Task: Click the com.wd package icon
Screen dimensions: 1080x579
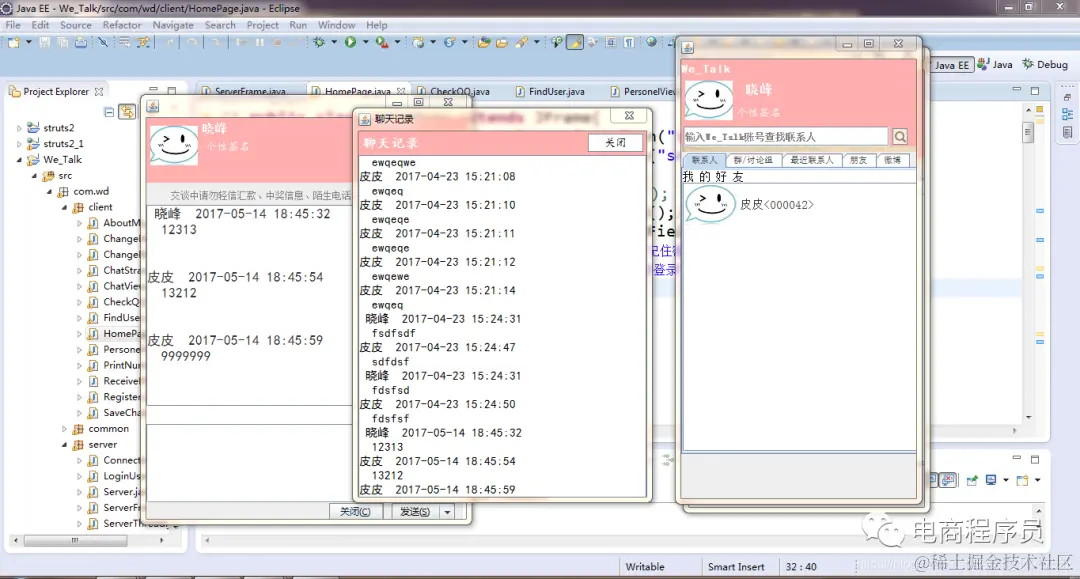Action: 63,191
